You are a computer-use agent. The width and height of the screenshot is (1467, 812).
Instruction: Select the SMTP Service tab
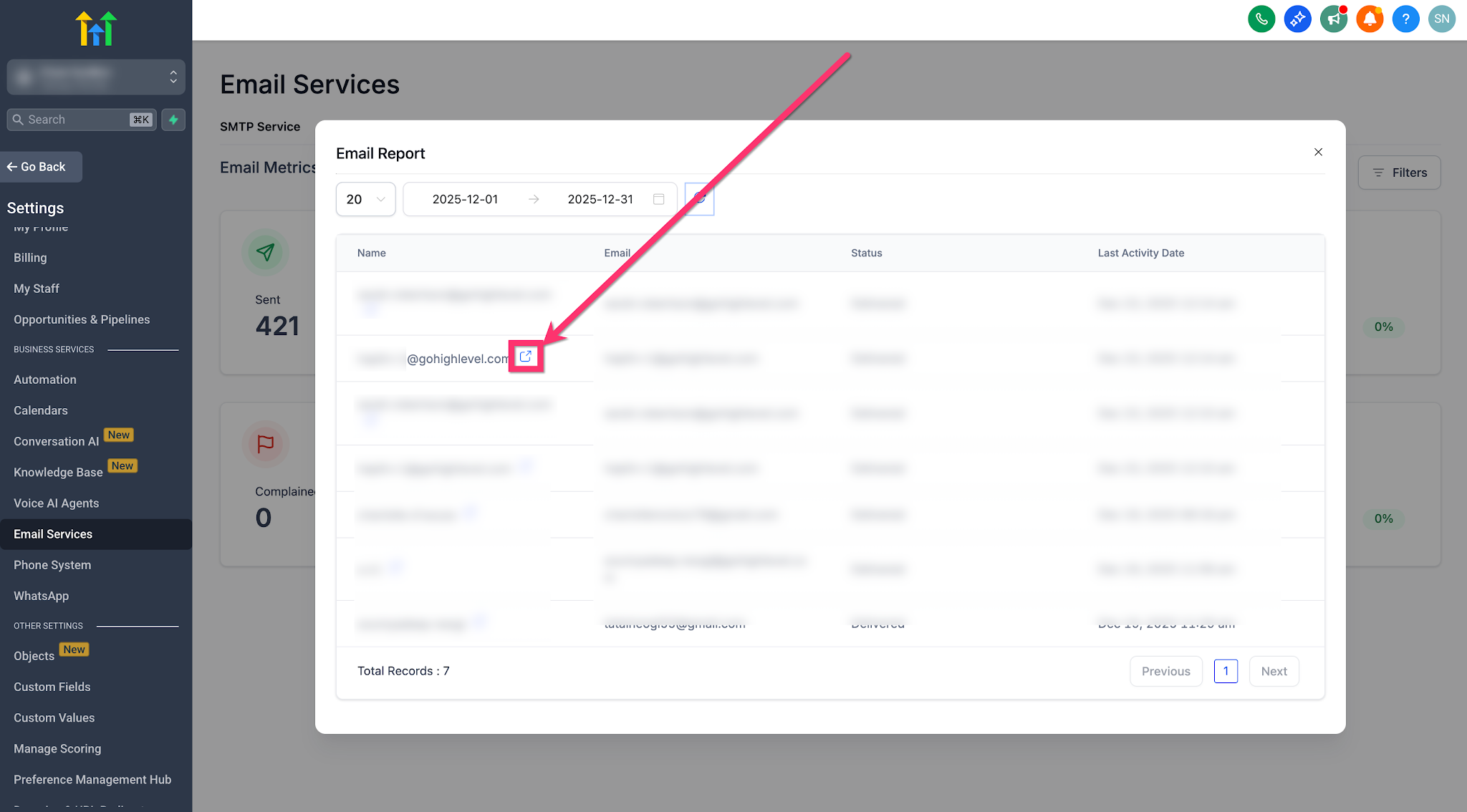[x=260, y=127]
